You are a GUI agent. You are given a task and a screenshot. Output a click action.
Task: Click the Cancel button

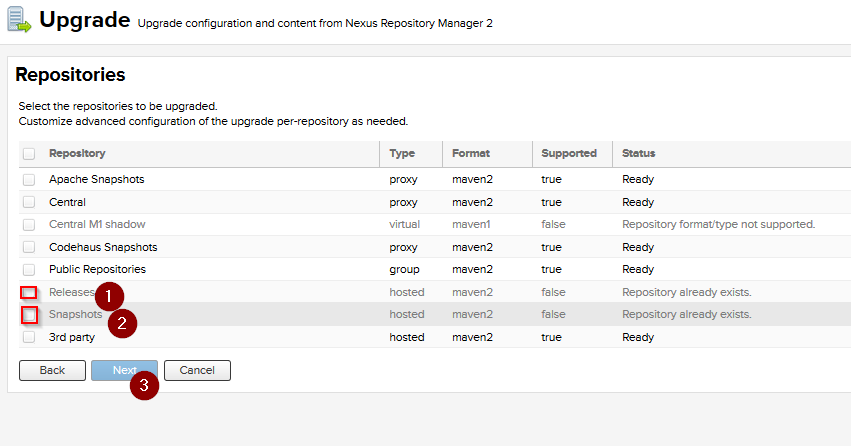tap(197, 370)
